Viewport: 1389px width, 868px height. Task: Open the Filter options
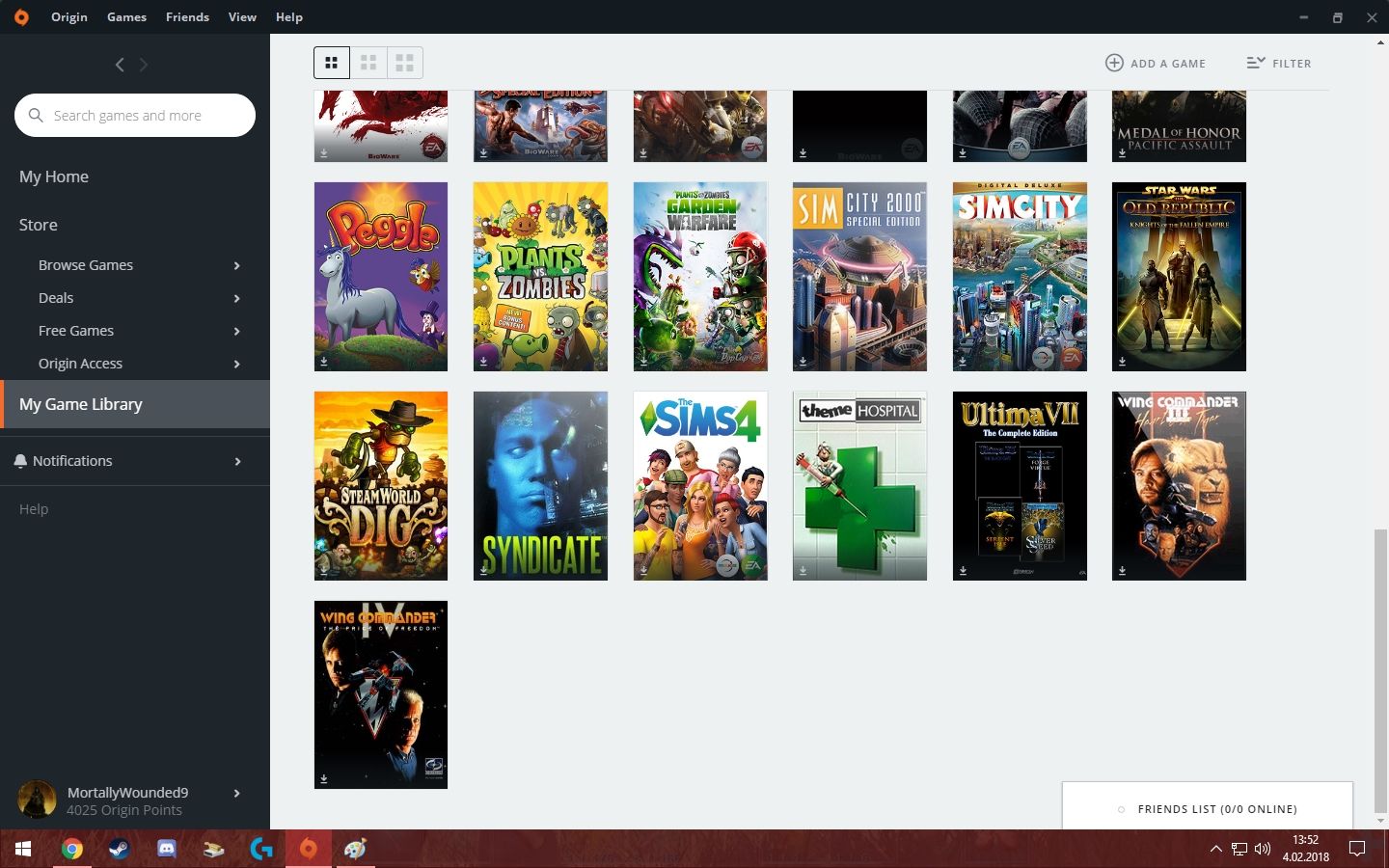1279,63
